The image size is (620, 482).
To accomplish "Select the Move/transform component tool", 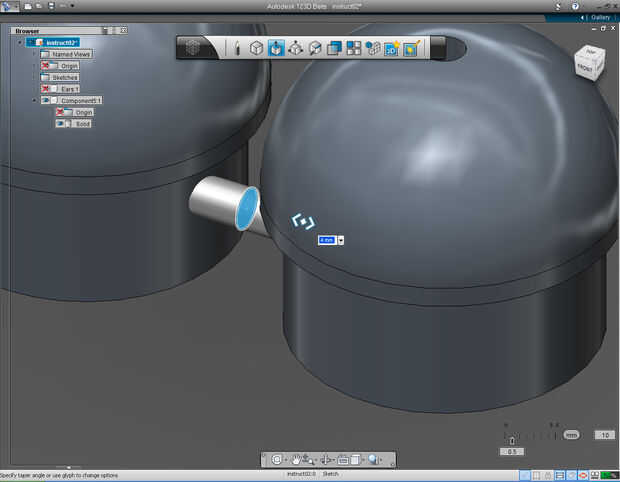I will [295, 48].
